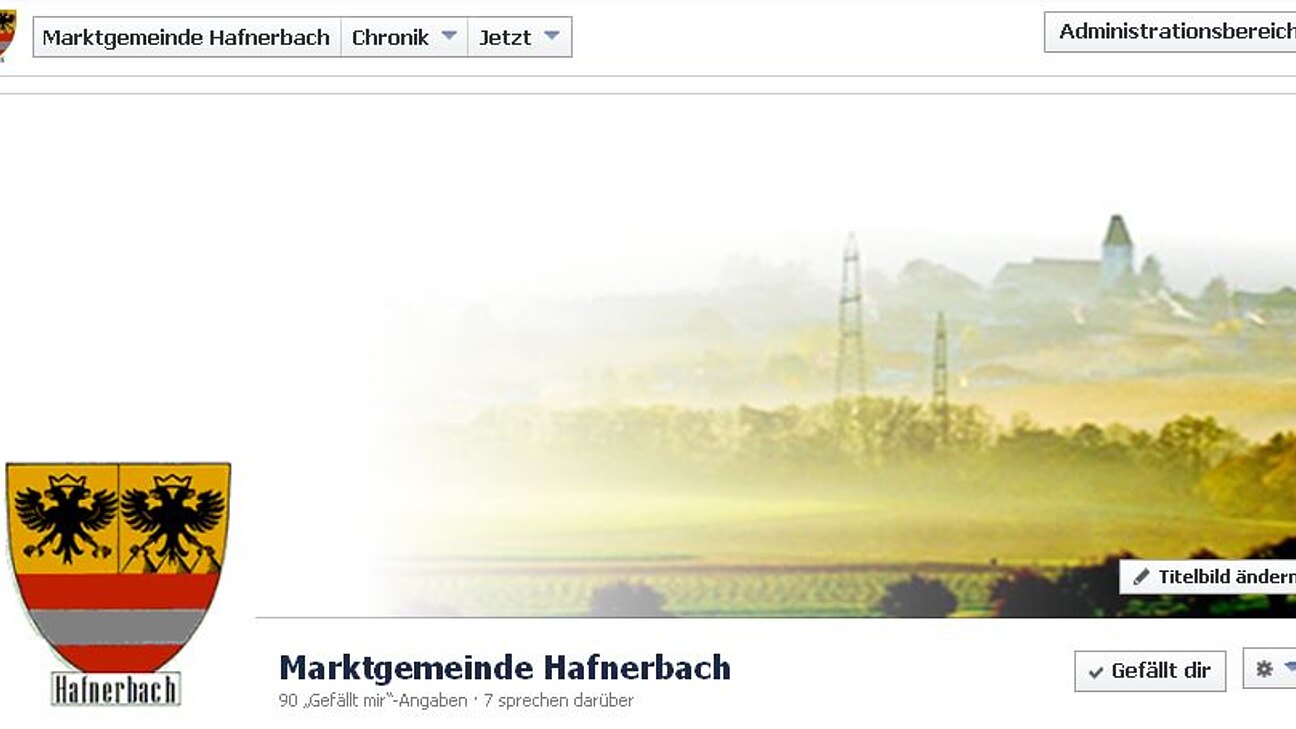Expand the Jetzt dropdown

coord(519,37)
